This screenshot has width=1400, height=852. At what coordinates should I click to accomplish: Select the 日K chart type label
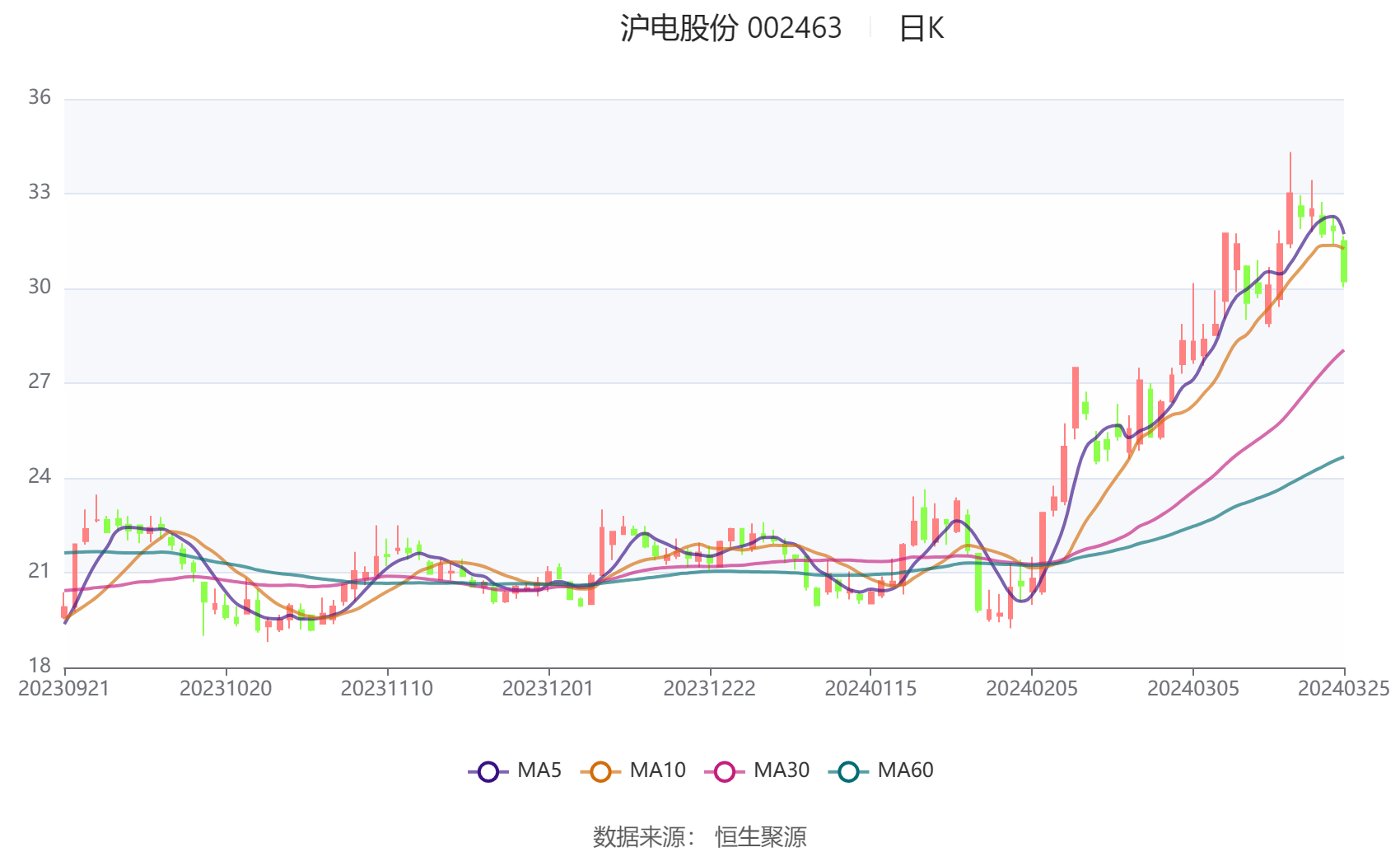921,29
